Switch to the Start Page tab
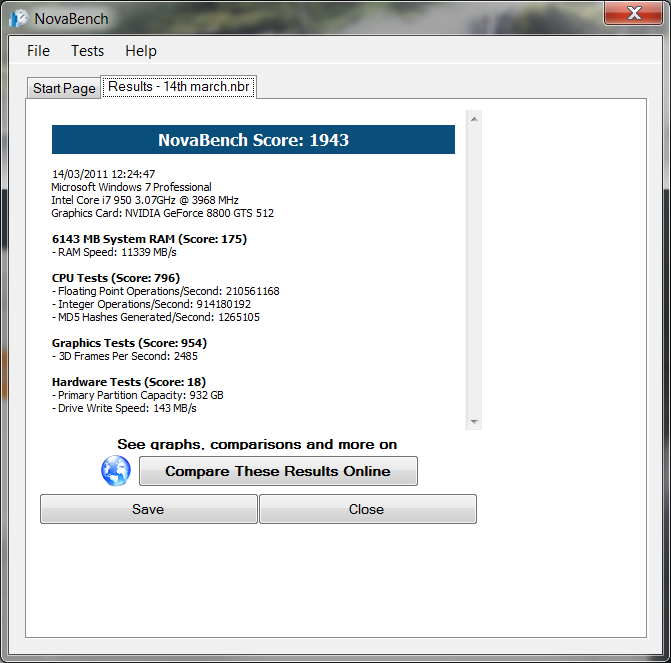Screen dimensions: 671x663 coord(64,88)
